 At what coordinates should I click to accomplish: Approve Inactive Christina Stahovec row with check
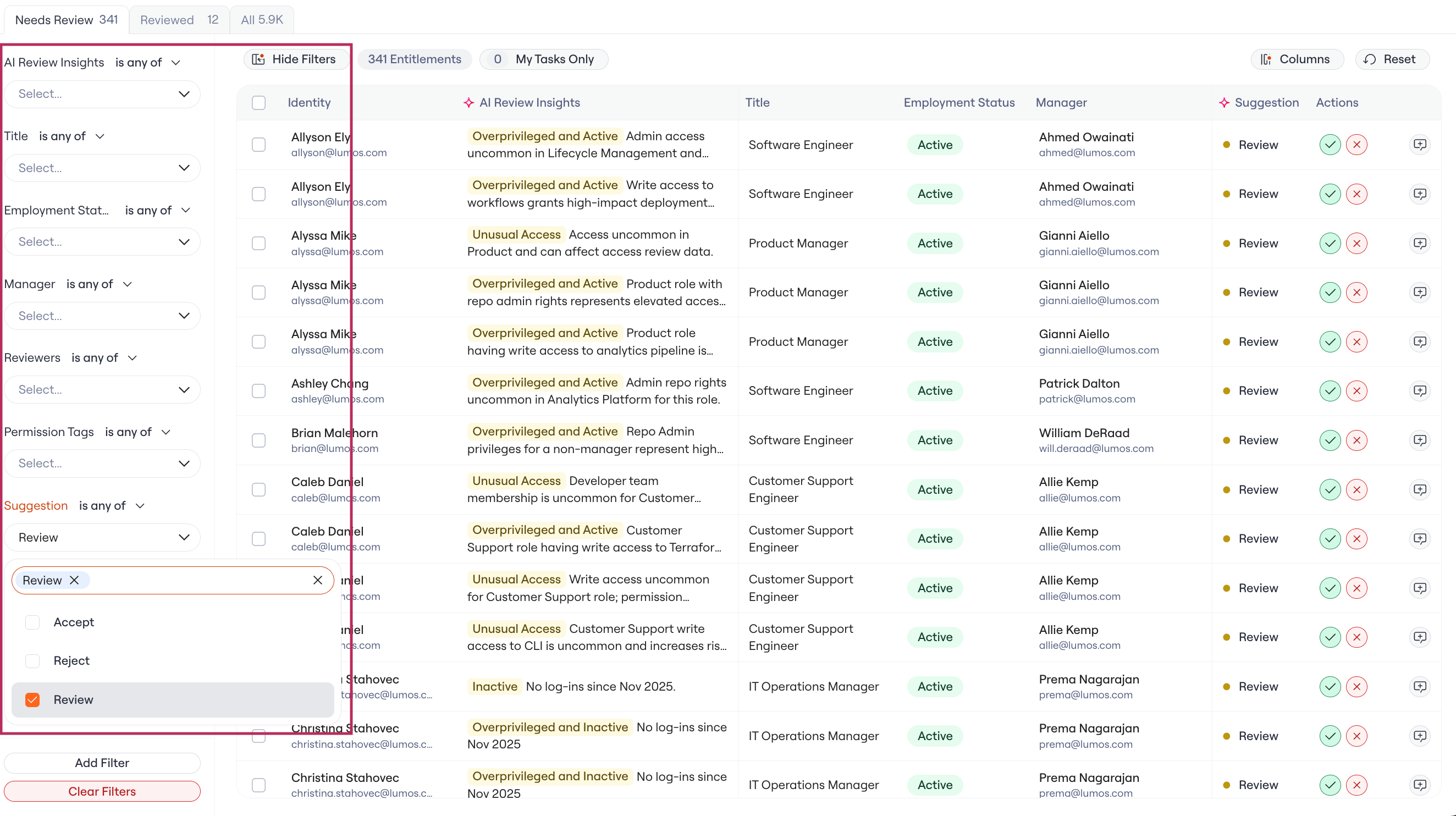click(1330, 686)
